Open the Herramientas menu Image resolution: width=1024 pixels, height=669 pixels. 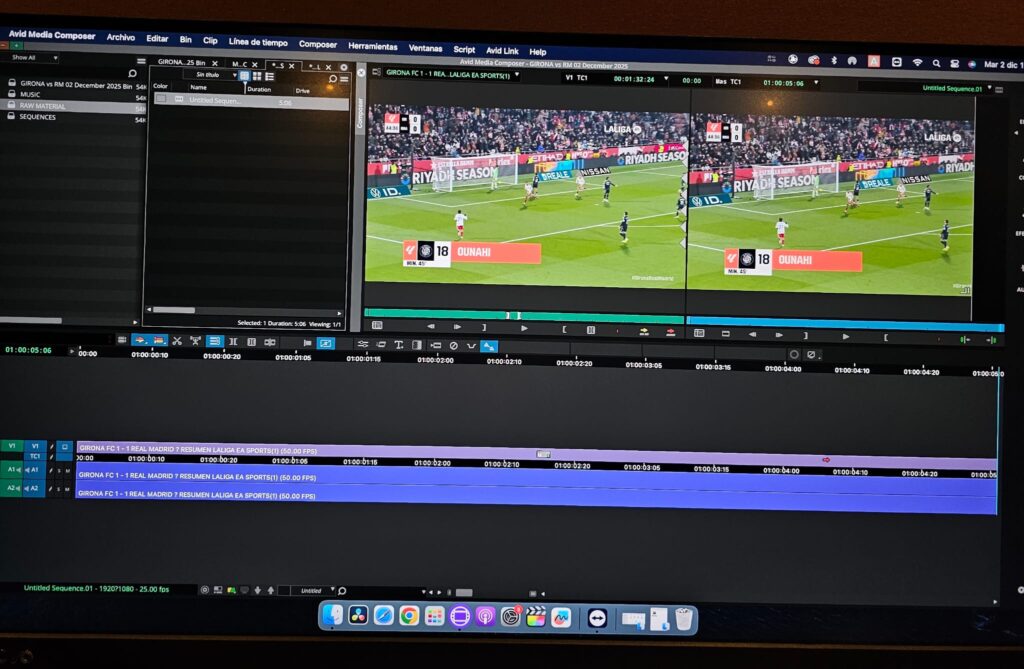pos(372,46)
